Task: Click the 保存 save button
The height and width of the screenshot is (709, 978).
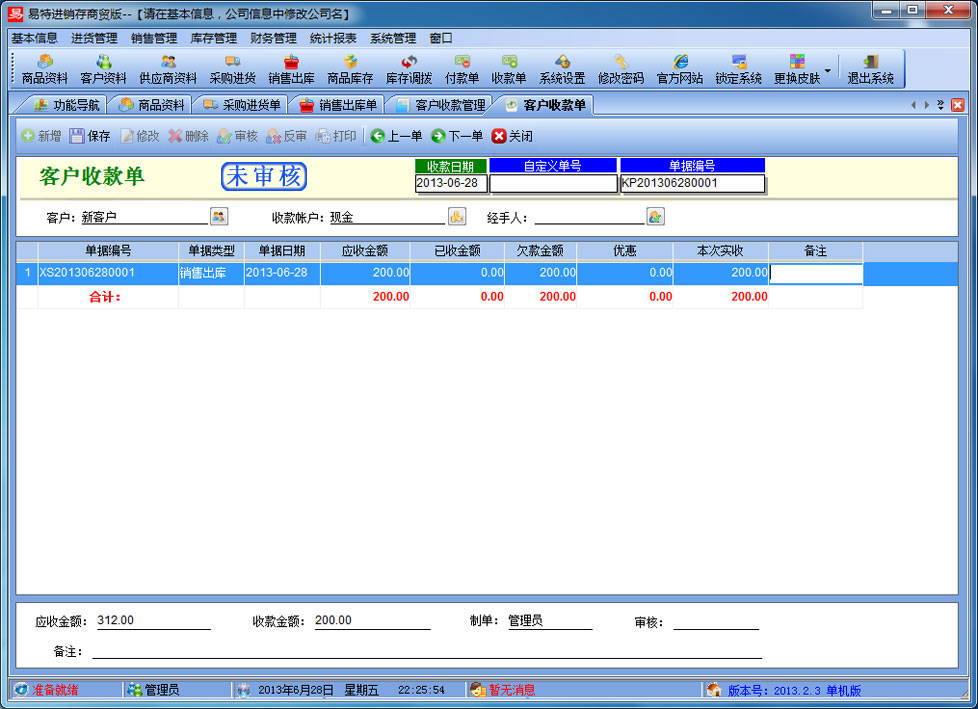Action: [89, 136]
